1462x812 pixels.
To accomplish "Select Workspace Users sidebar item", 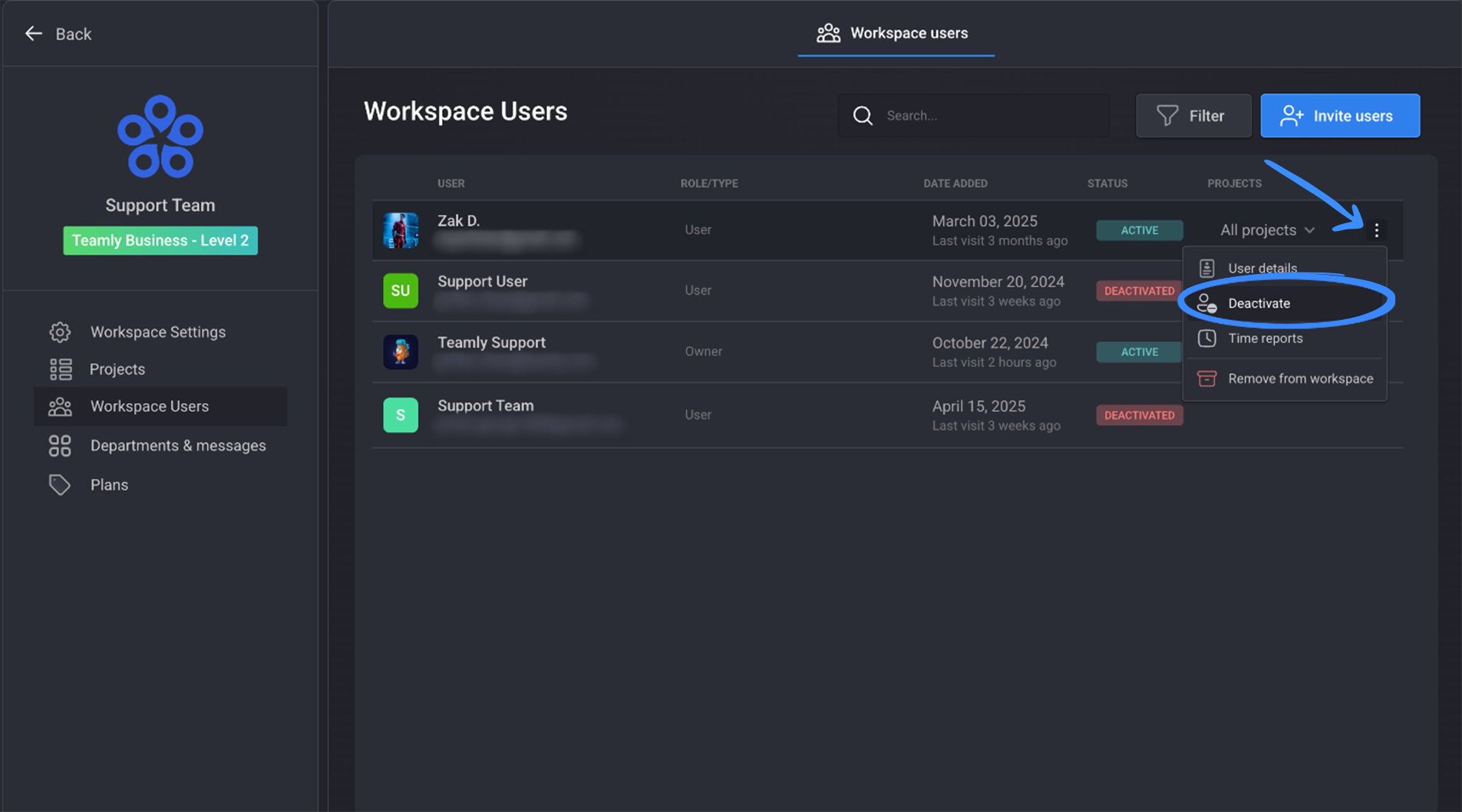I will 160,406.
